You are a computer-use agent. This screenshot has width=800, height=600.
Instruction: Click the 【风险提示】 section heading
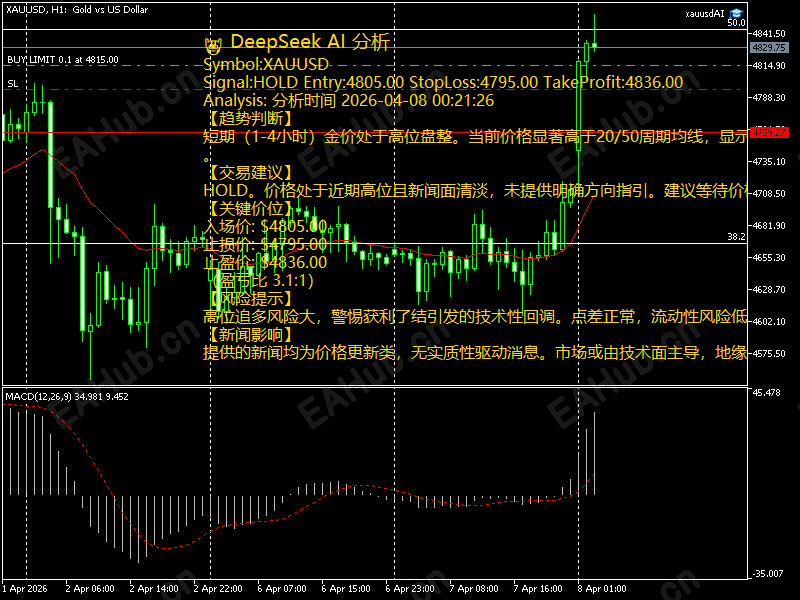point(251,298)
